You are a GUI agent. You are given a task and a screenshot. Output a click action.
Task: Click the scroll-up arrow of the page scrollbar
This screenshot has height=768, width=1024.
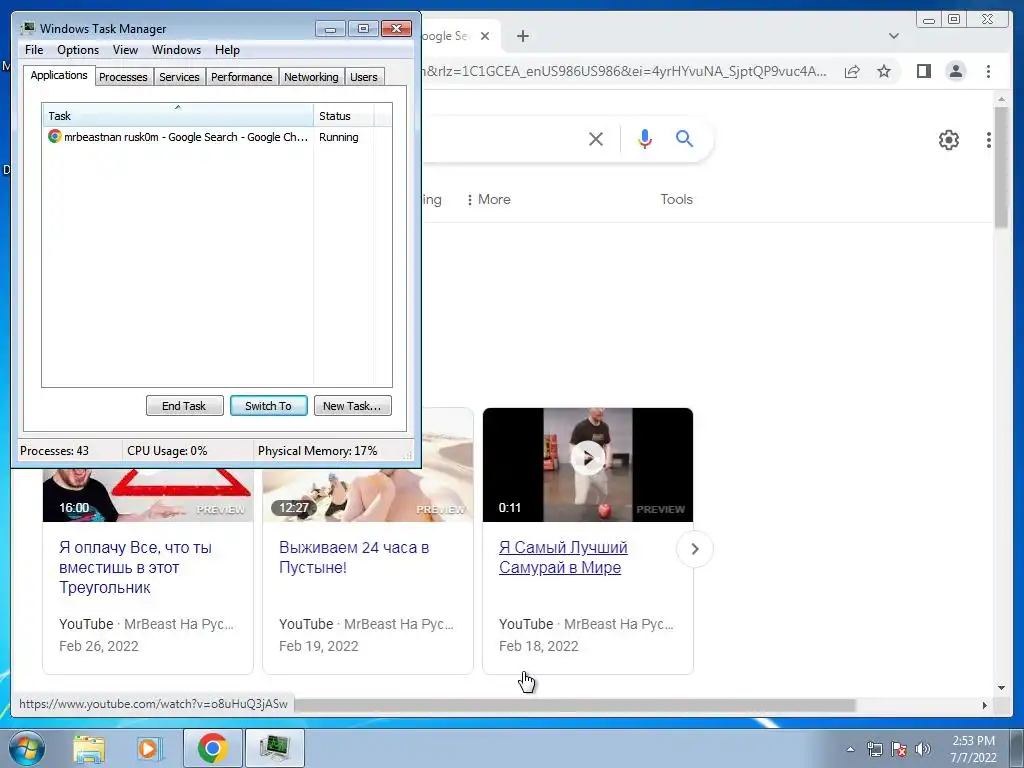(1001, 99)
